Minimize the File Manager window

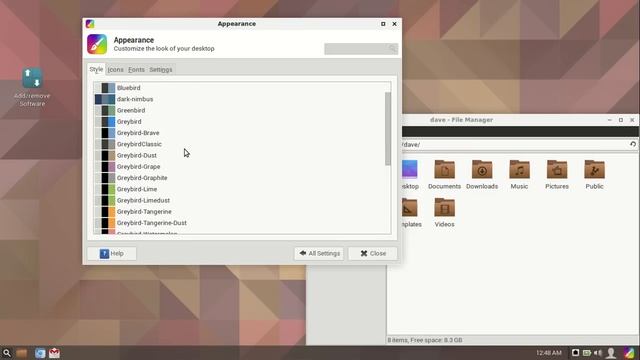[609, 120]
